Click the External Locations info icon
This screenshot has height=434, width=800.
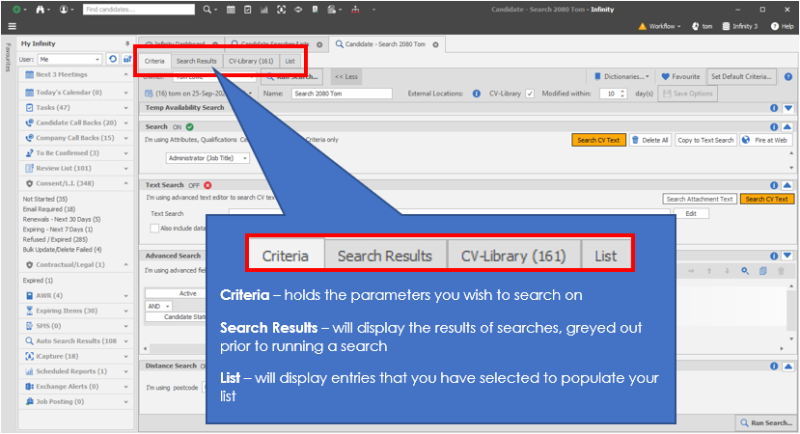tap(475, 93)
